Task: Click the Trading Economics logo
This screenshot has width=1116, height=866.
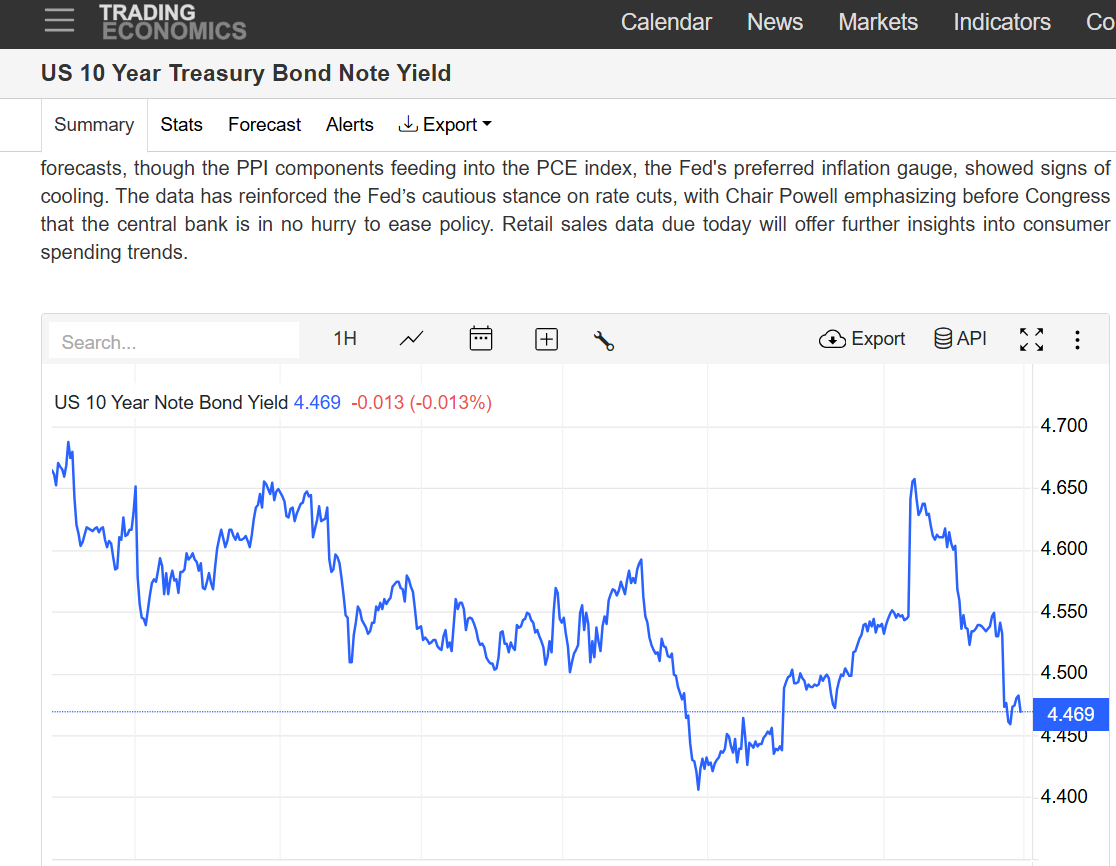Action: click(x=173, y=22)
